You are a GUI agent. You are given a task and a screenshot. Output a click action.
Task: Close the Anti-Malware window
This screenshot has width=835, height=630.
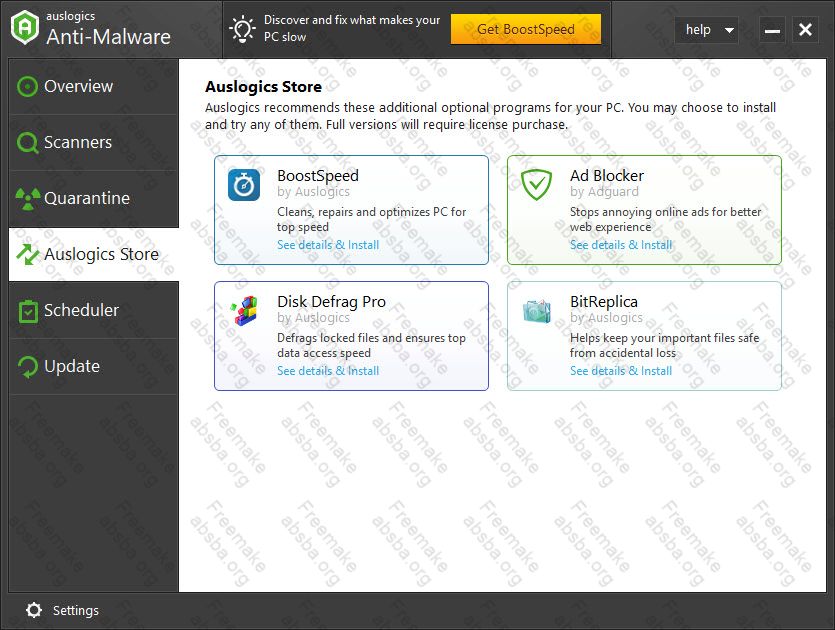tap(805, 29)
